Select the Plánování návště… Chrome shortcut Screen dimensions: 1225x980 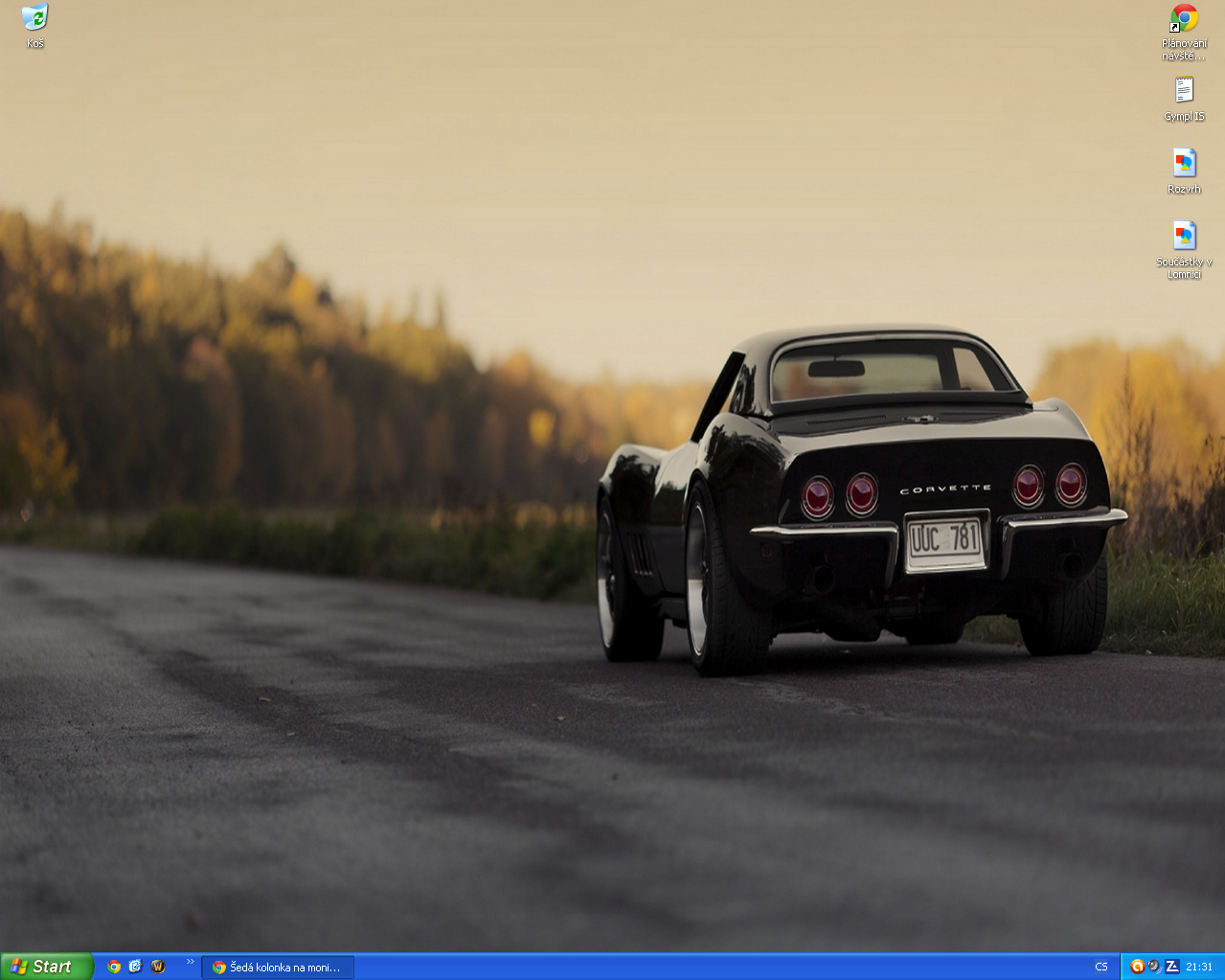pos(1185,32)
